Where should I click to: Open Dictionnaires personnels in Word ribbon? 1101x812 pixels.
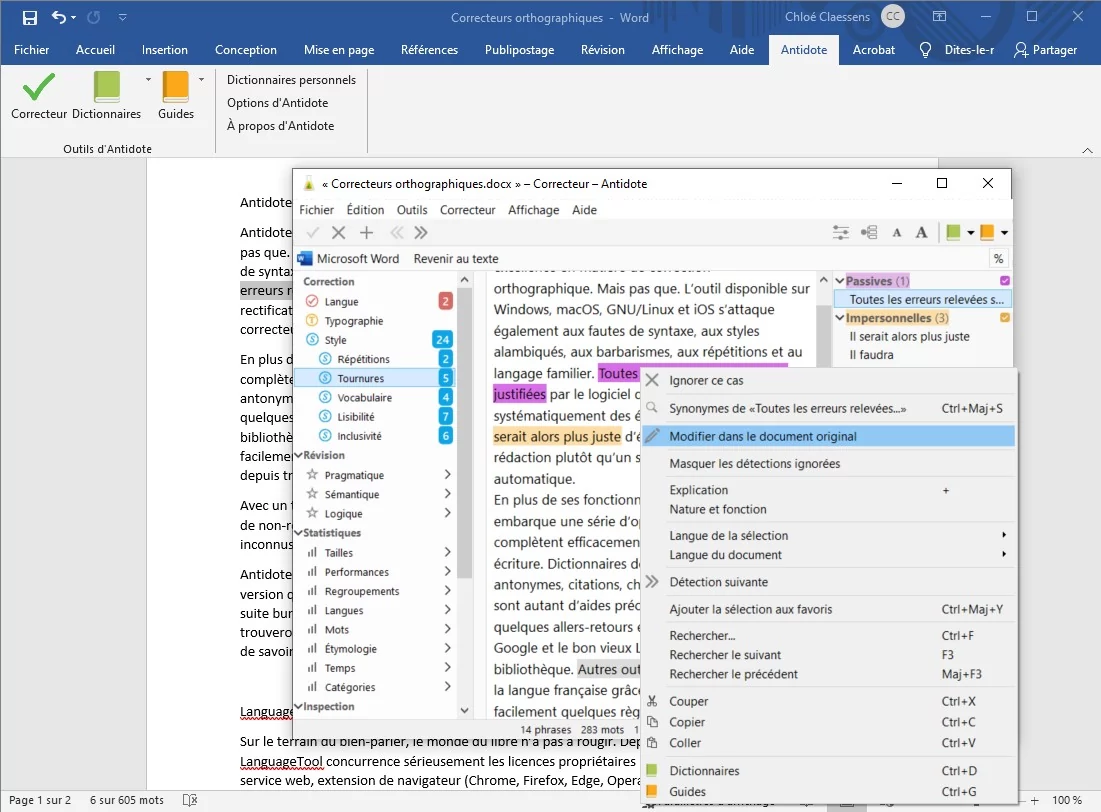(291, 80)
